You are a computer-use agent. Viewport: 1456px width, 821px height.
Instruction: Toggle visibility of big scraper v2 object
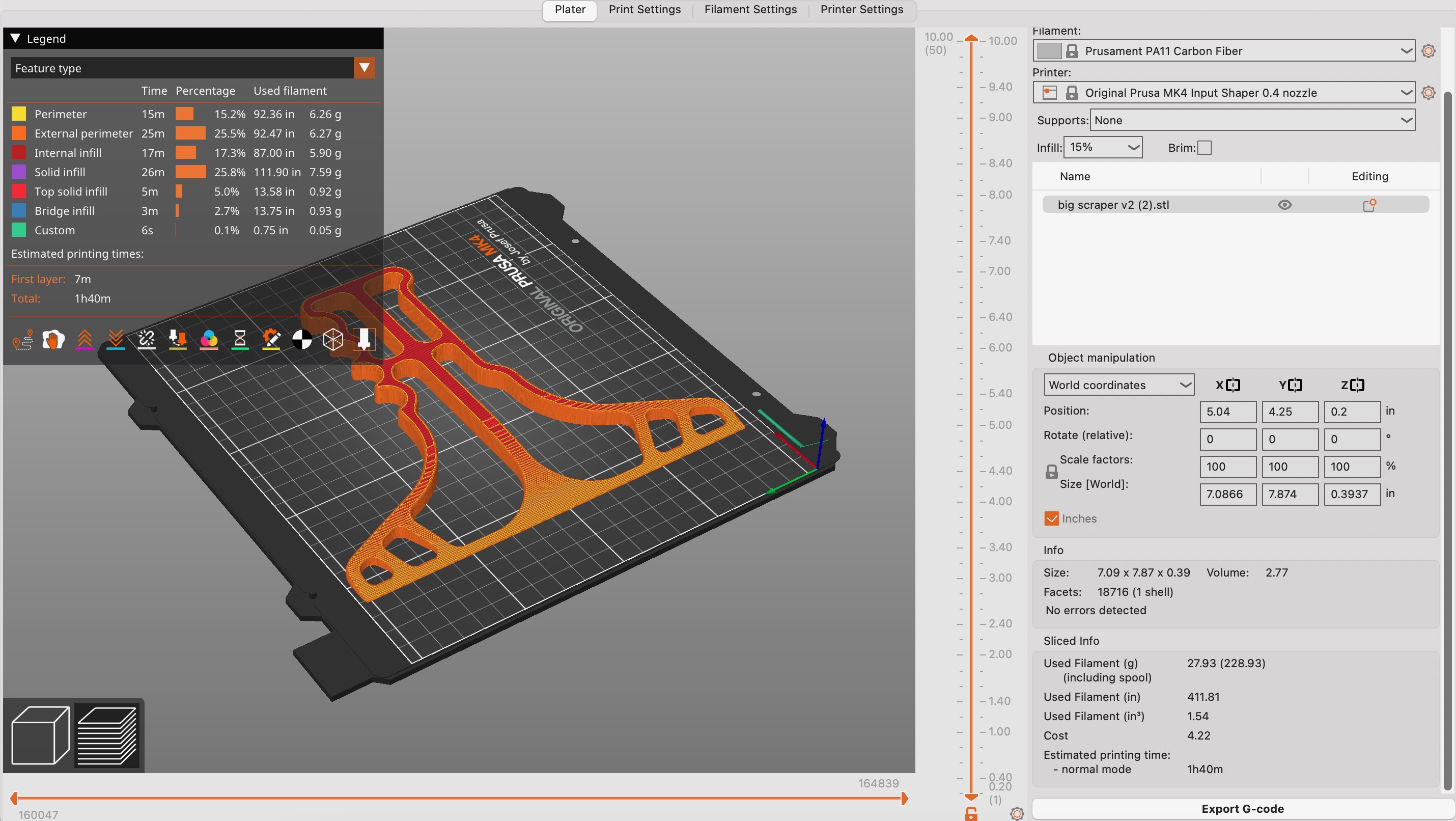pos(1285,205)
